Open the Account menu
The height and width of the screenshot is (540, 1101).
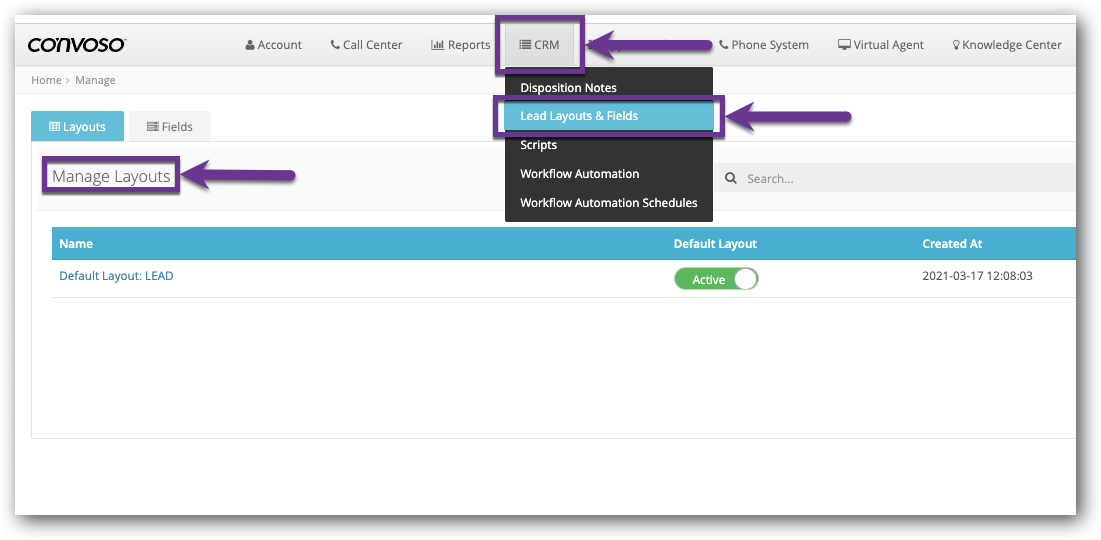(274, 45)
